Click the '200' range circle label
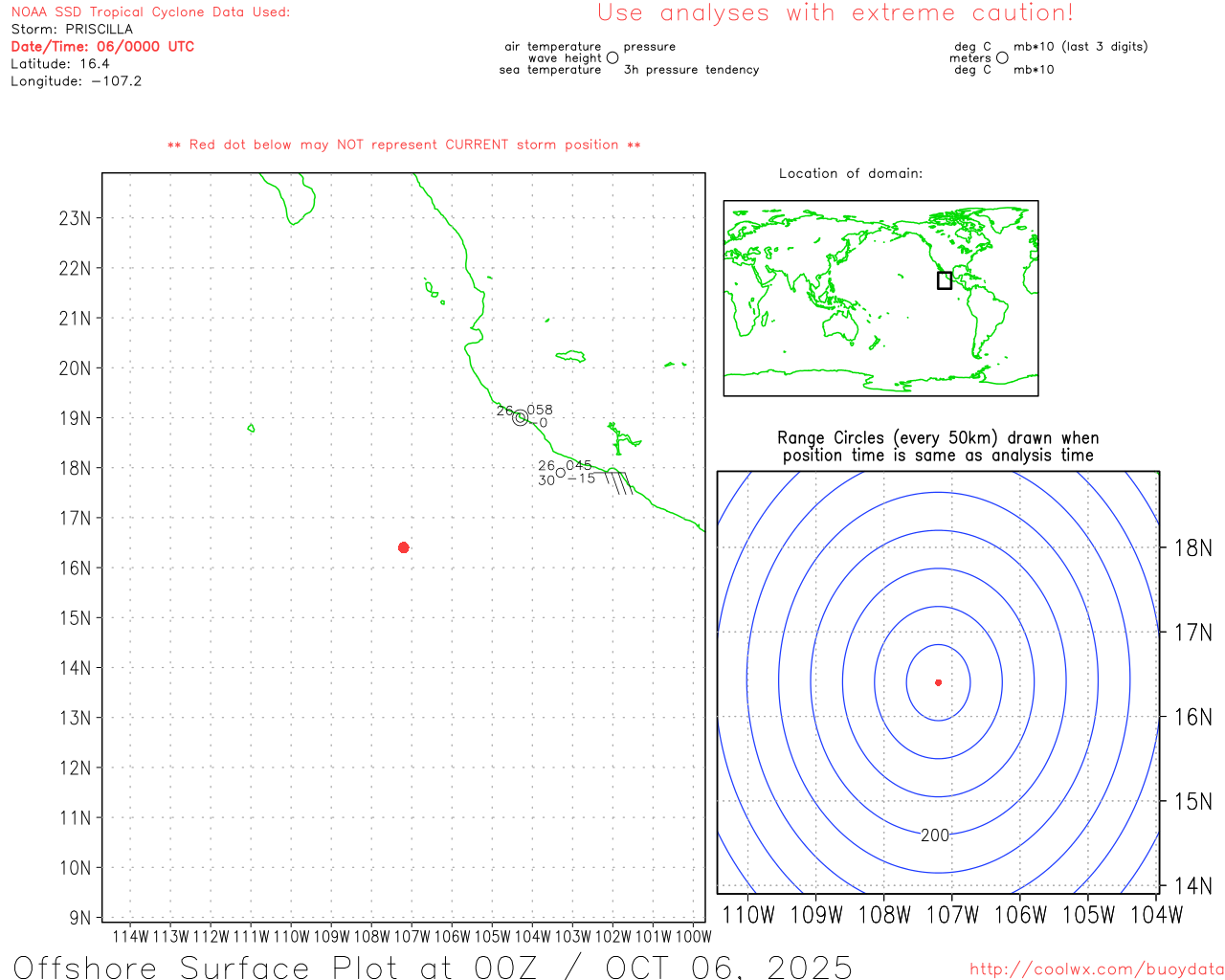 pyautogui.click(x=935, y=835)
